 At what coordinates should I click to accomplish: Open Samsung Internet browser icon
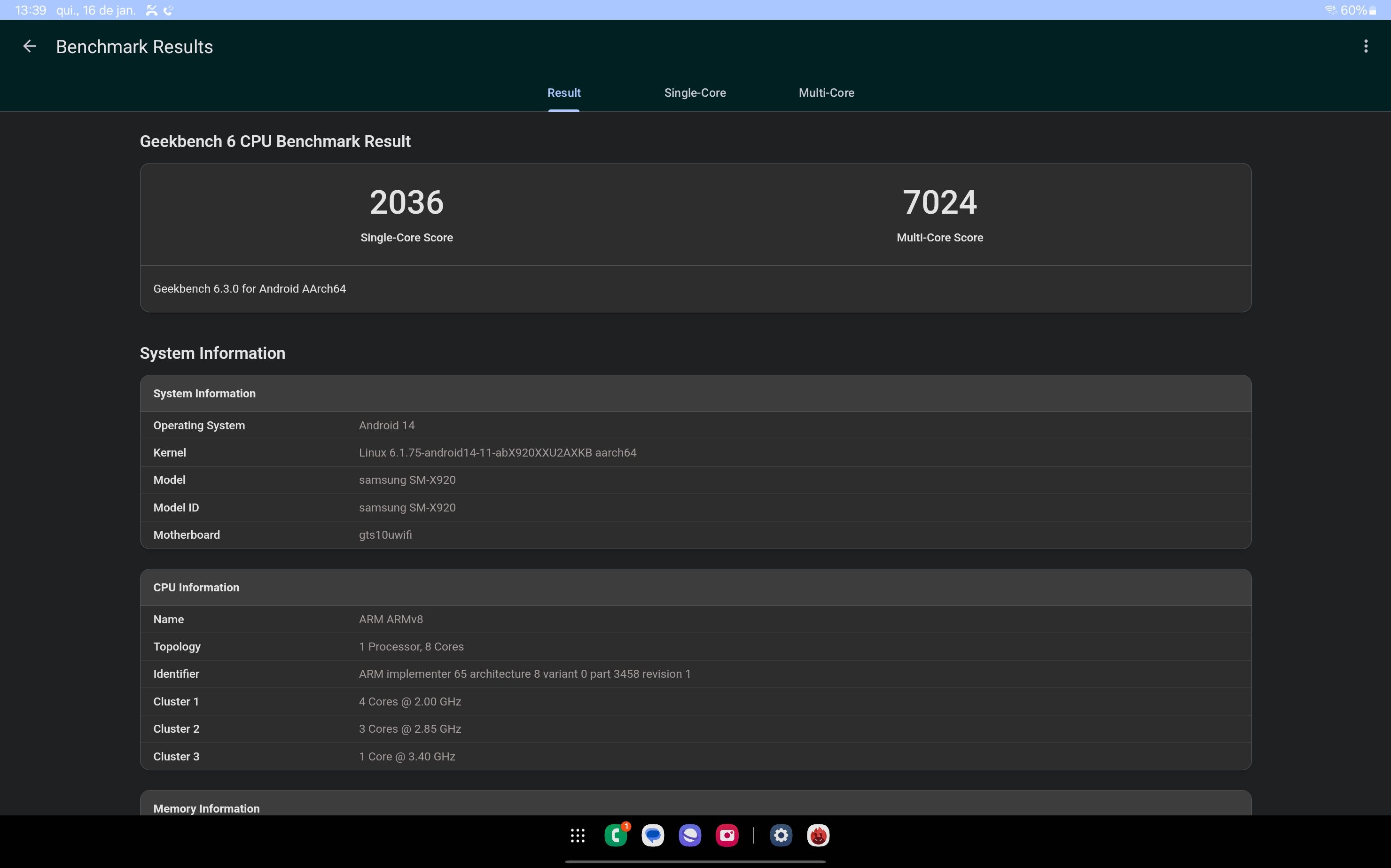point(690,835)
